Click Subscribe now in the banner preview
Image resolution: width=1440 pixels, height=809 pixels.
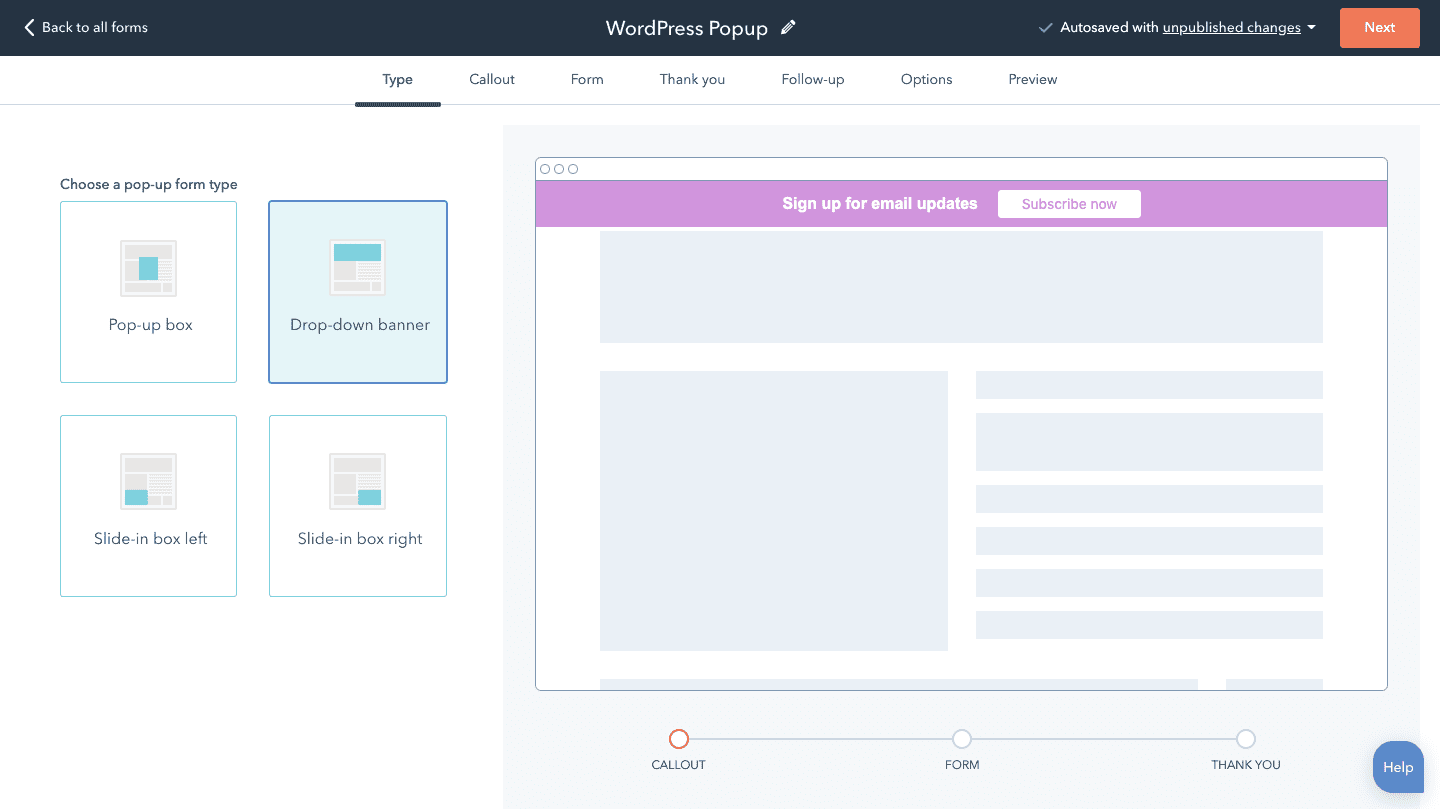[1069, 204]
